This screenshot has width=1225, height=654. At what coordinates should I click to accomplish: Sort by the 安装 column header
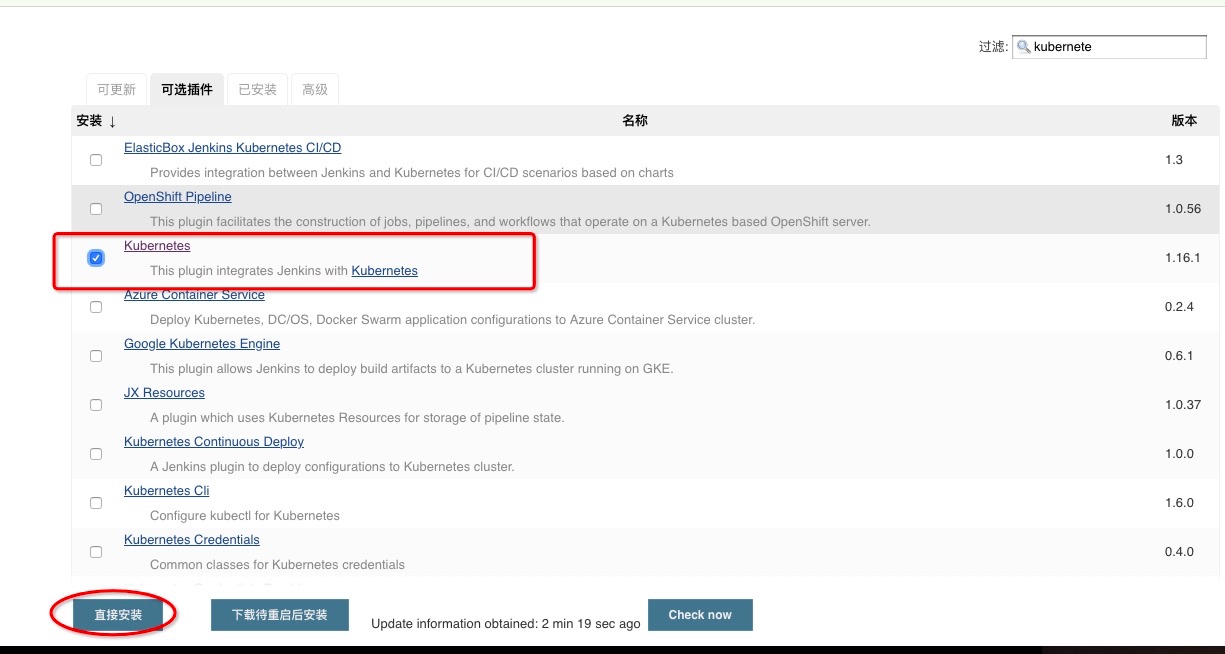pyautogui.click(x=96, y=120)
